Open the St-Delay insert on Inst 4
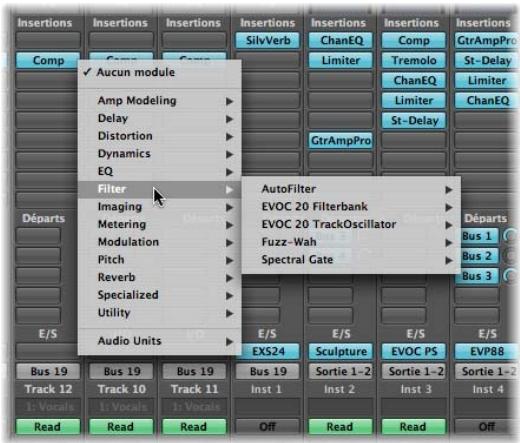This screenshot has height=443, width=520. pos(487,61)
